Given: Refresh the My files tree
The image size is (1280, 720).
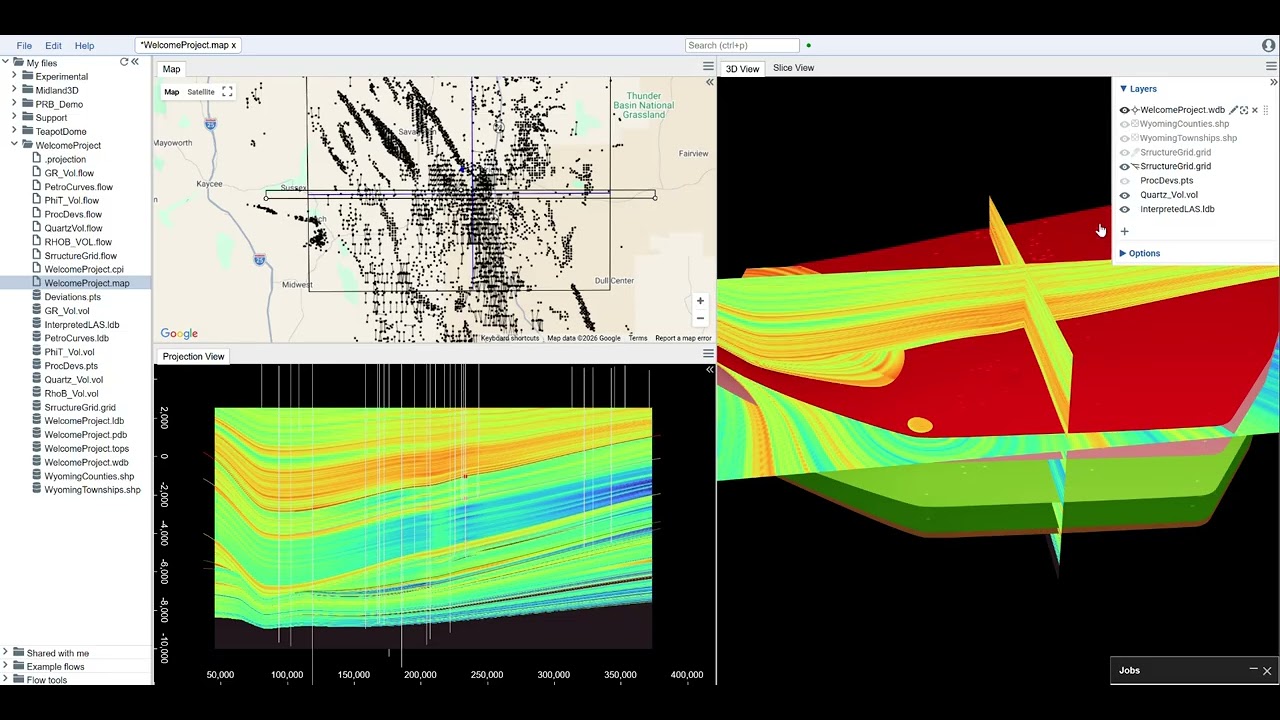Looking at the screenshot, I should point(124,62).
